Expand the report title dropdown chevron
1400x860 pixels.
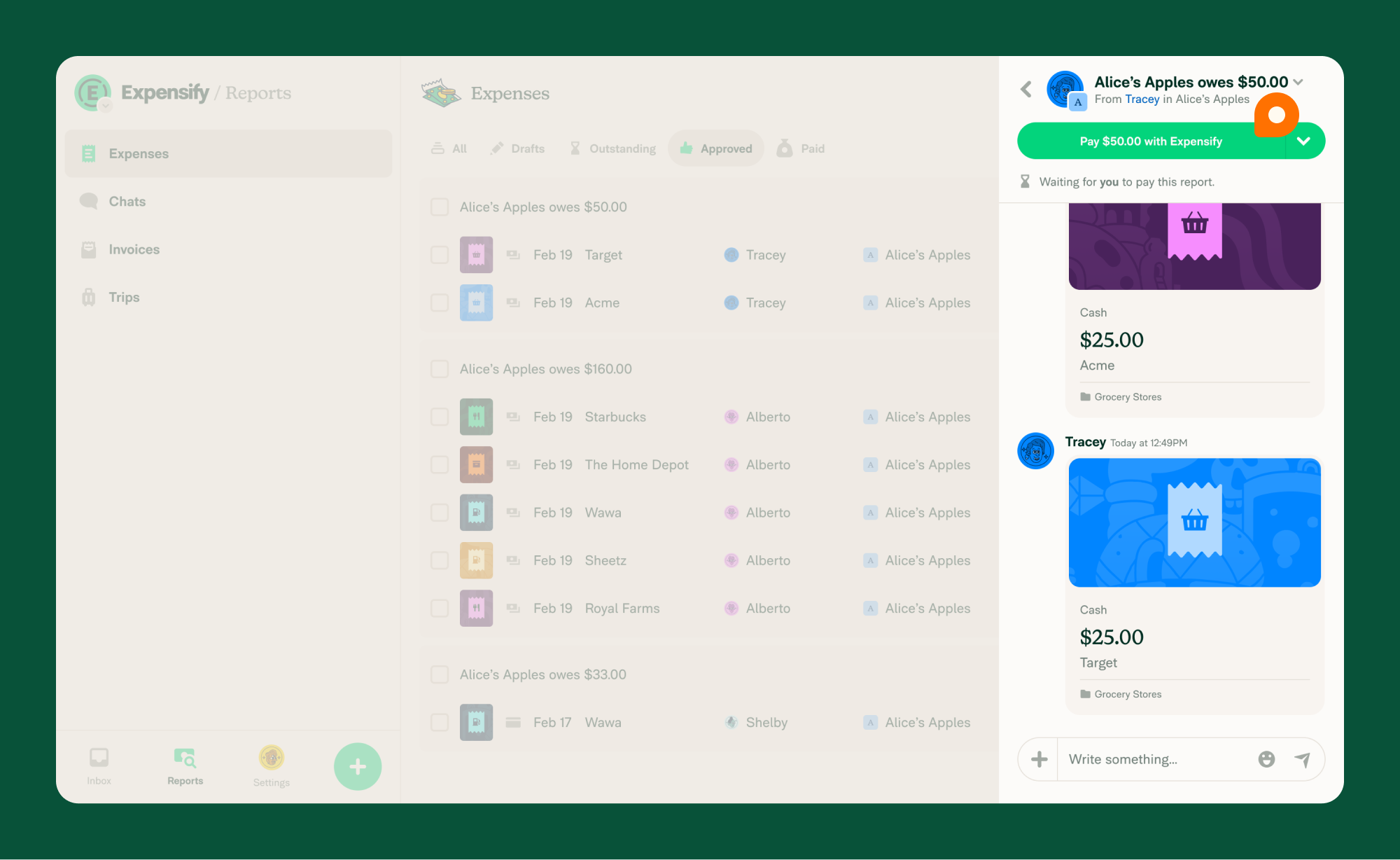(x=1298, y=82)
